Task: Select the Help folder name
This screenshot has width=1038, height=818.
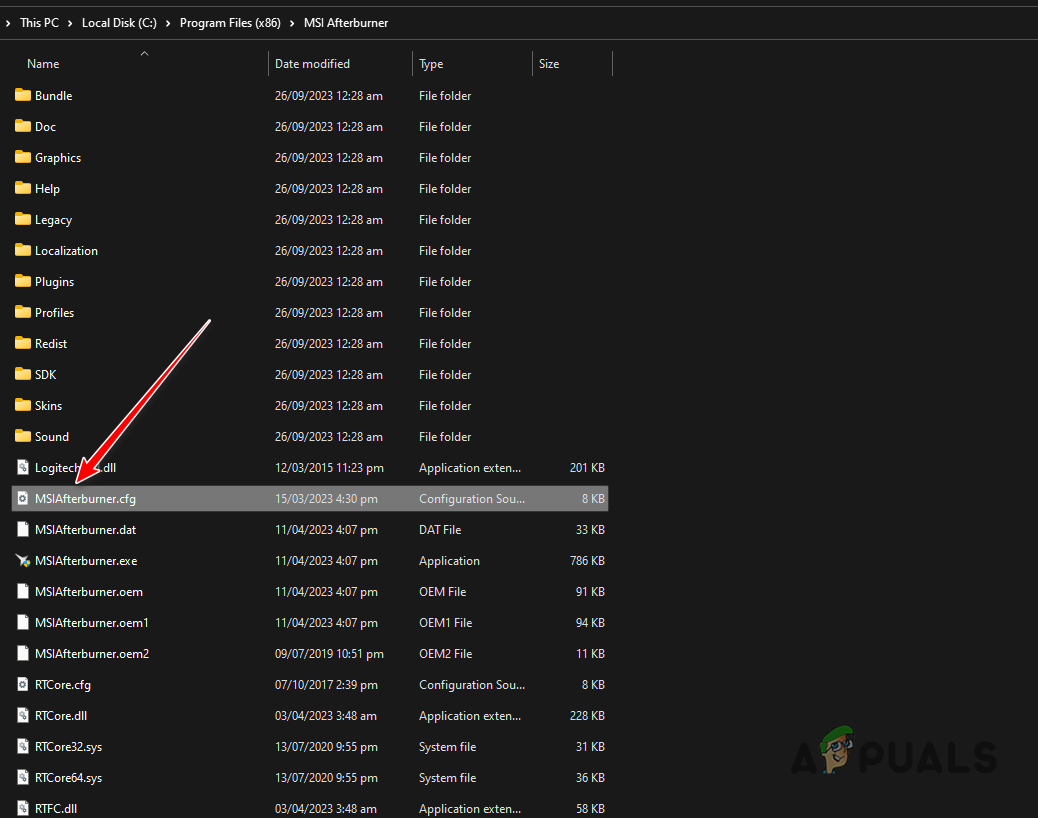Action: point(48,189)
